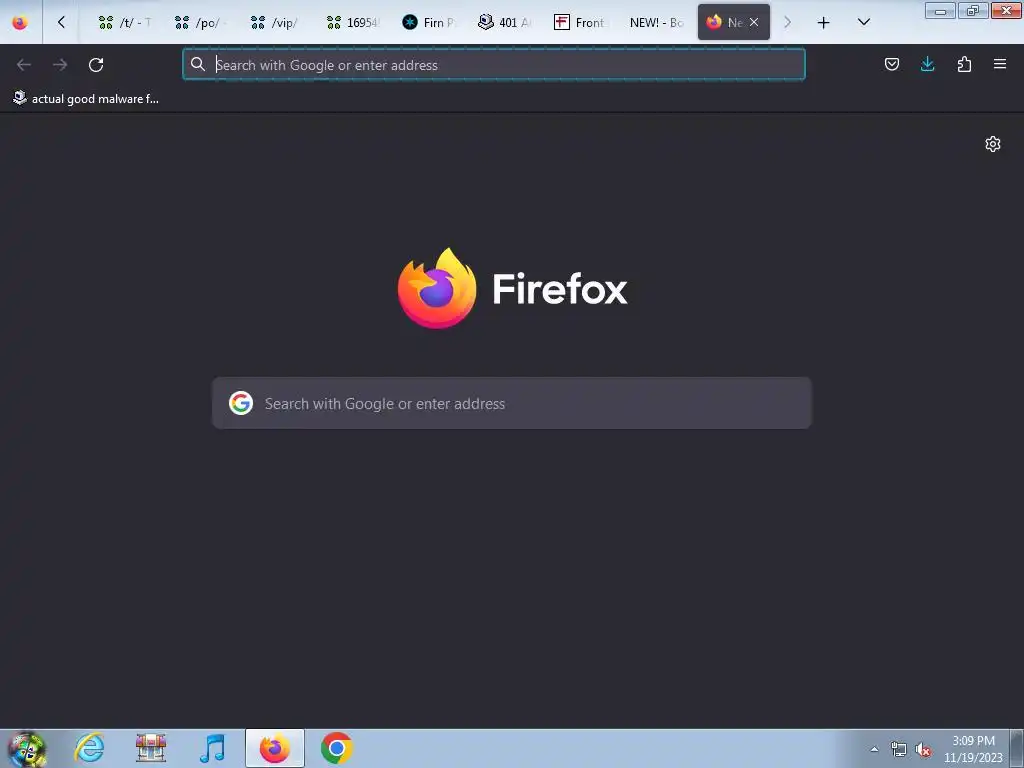Open the music note app in taskbar
The image size is (1024, 768).
[212, 748]
